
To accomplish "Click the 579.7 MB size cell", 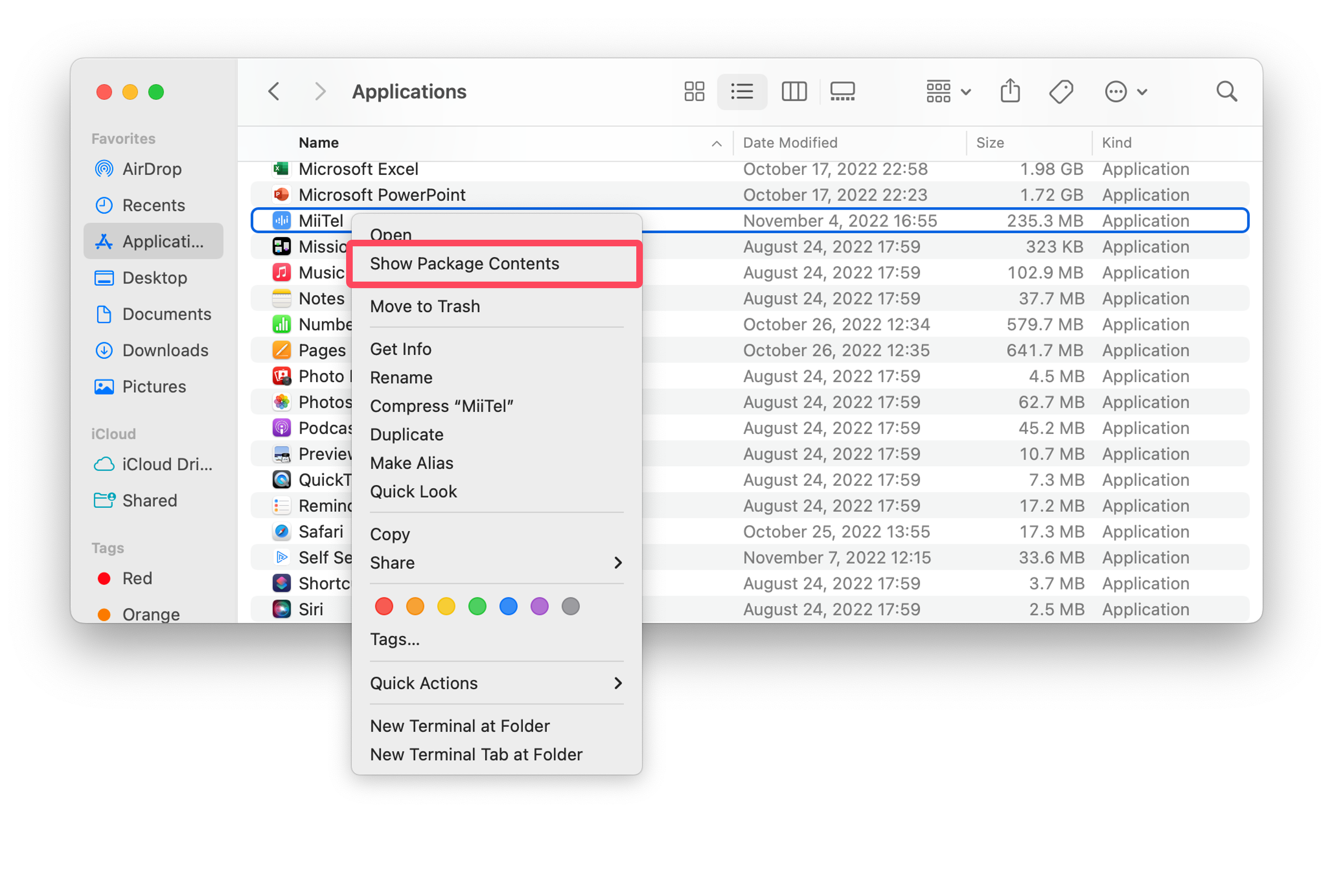I will pos(1045,324).
